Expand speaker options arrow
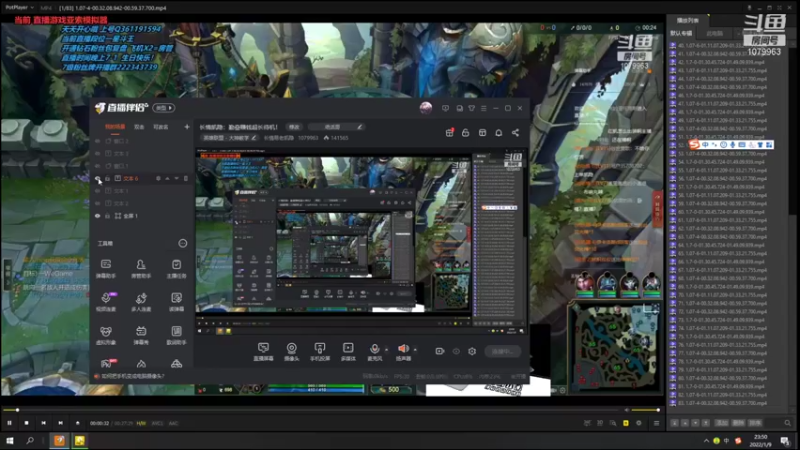The height and width of the screenshot is (450, 800). [x=415, y=349]
